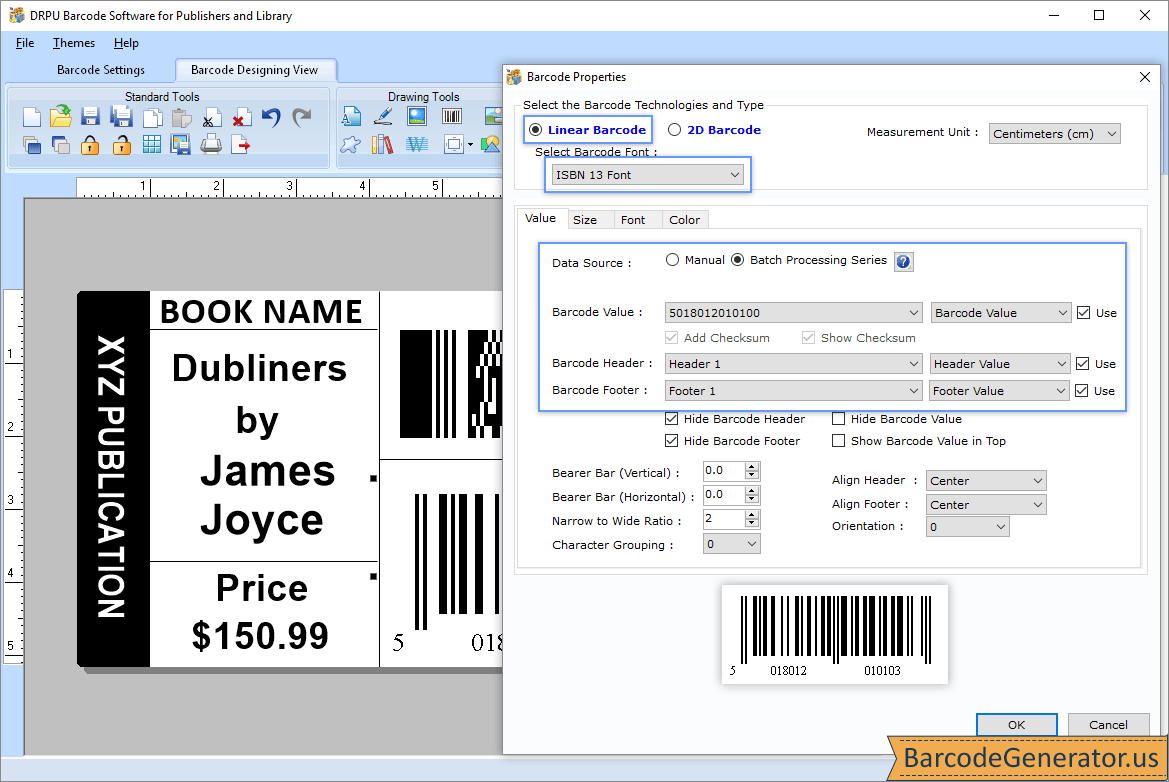Click the Paste clipboard icon

181,118
